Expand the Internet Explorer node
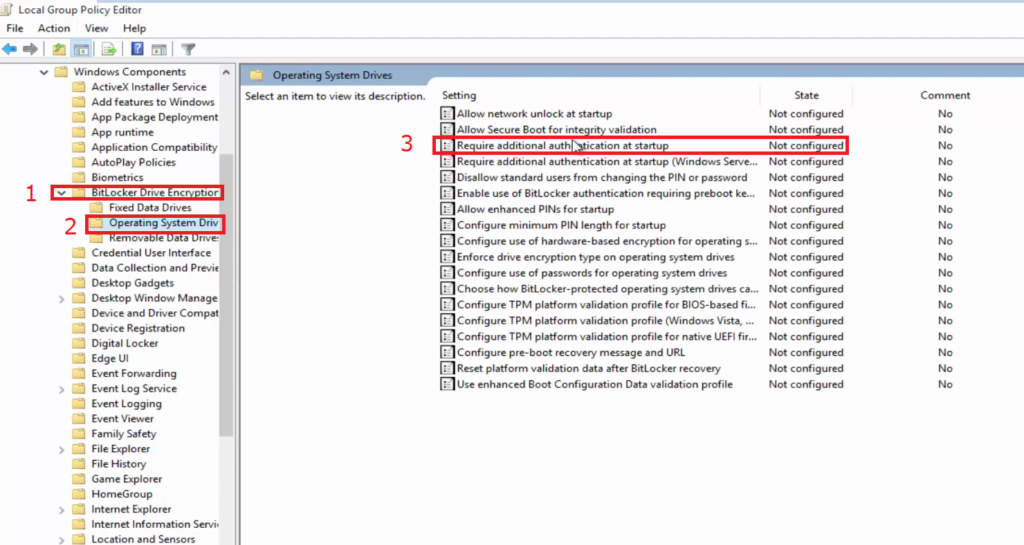This screenshot has width=1024, height=545. [x=61, y=509]
